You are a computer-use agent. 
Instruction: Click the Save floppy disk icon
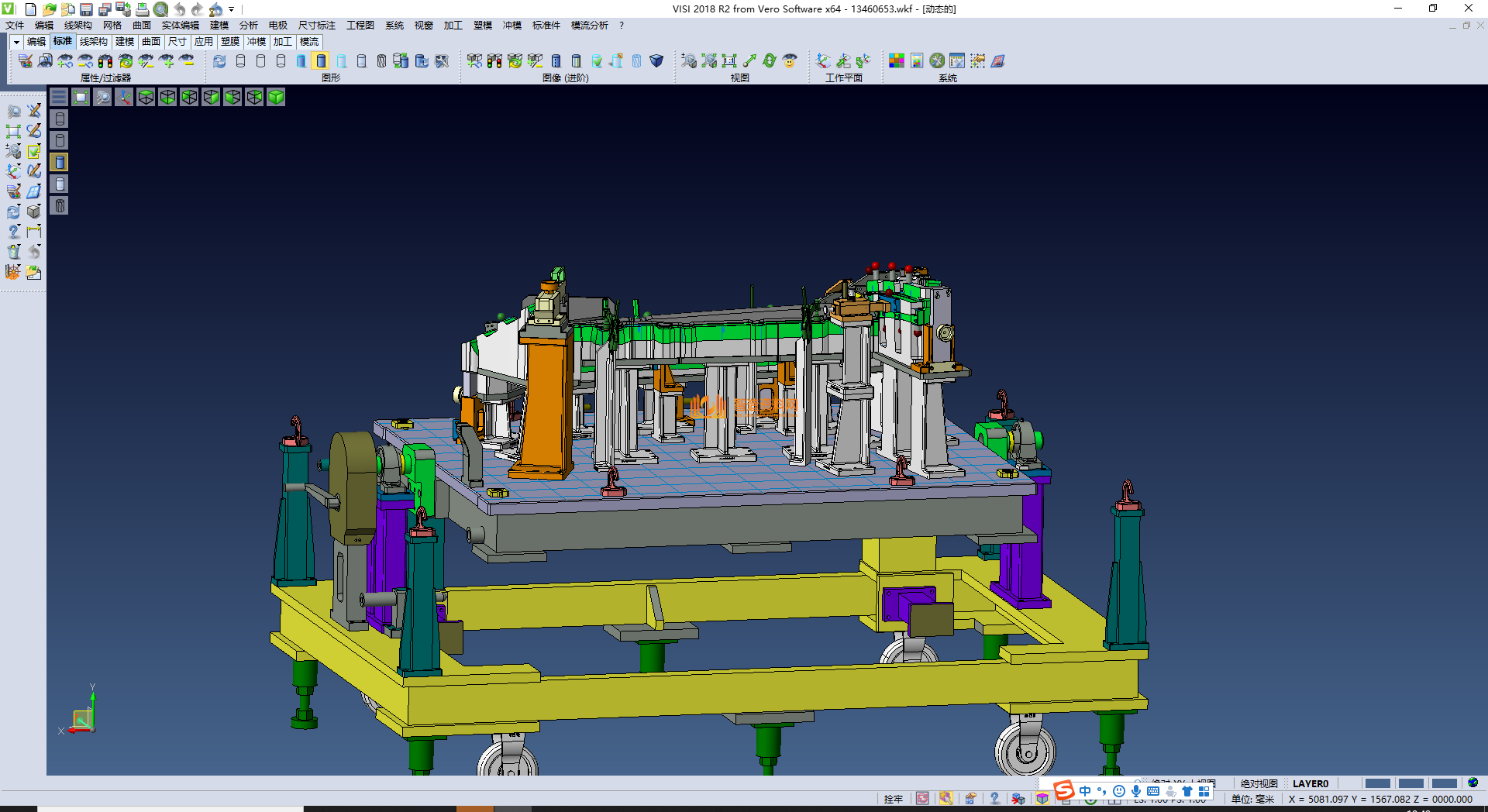coord(86,9)
